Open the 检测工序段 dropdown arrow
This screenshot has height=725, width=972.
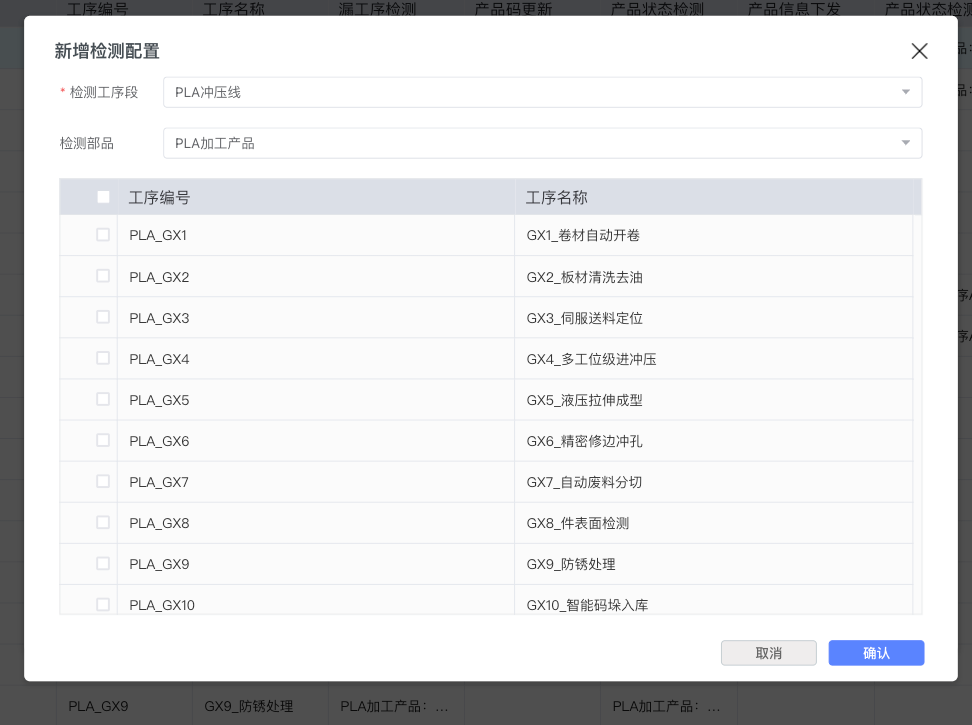tap(905, 92)
